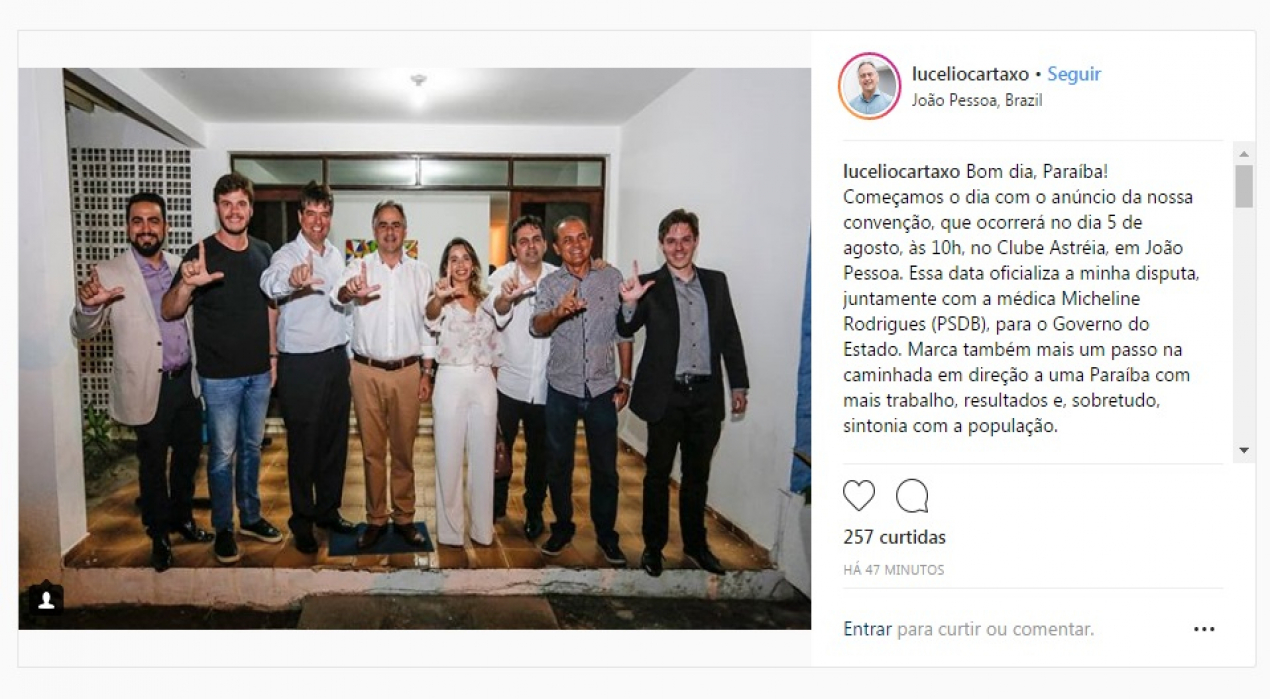The height and width of the screenshot is (699, 1270).
Task: Click luceliocartaxo username in the caption
Action: (902, 171)
